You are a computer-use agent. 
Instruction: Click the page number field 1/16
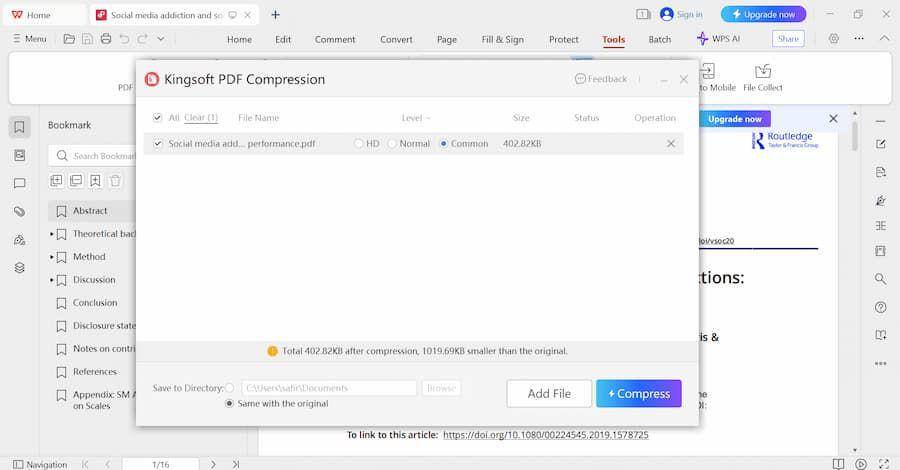(161, 464)
